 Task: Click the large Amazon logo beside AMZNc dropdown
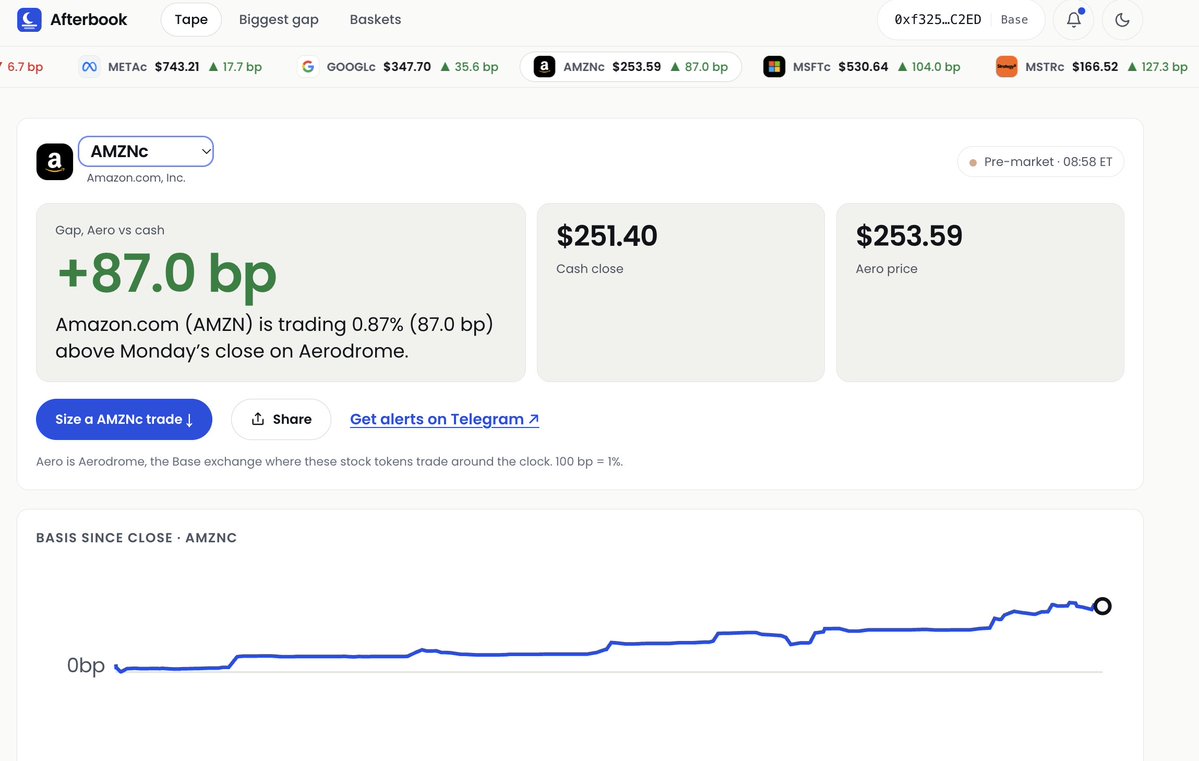click(54, 161)
